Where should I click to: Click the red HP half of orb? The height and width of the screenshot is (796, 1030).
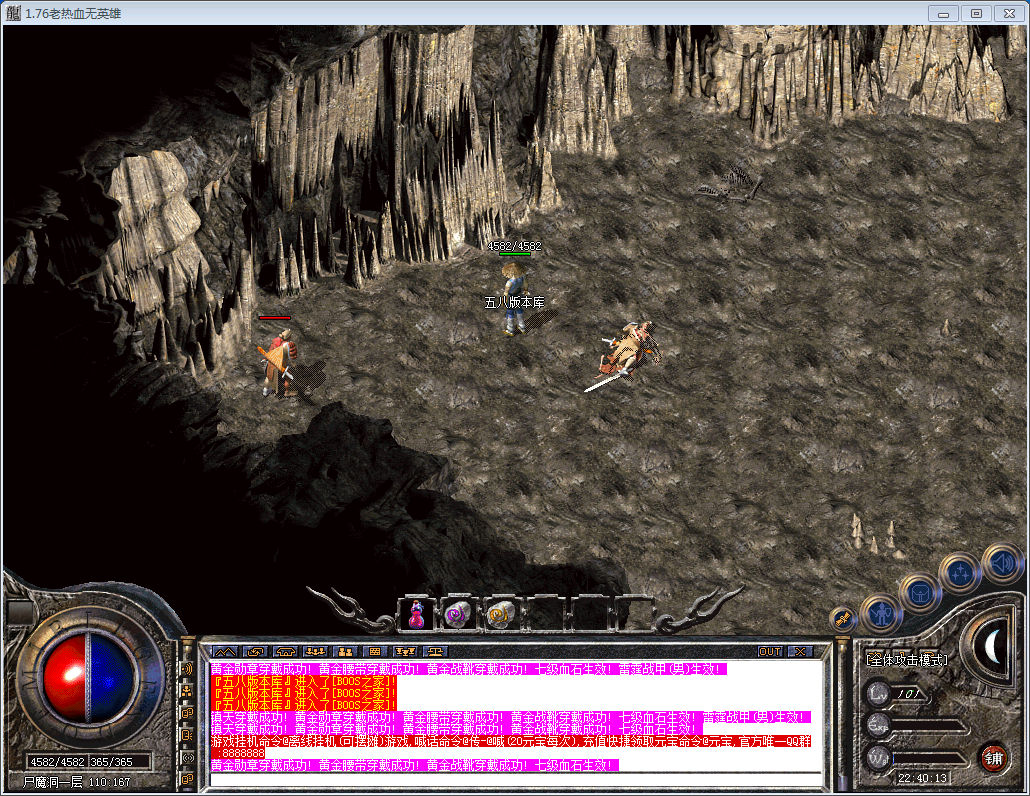(65, 676)
